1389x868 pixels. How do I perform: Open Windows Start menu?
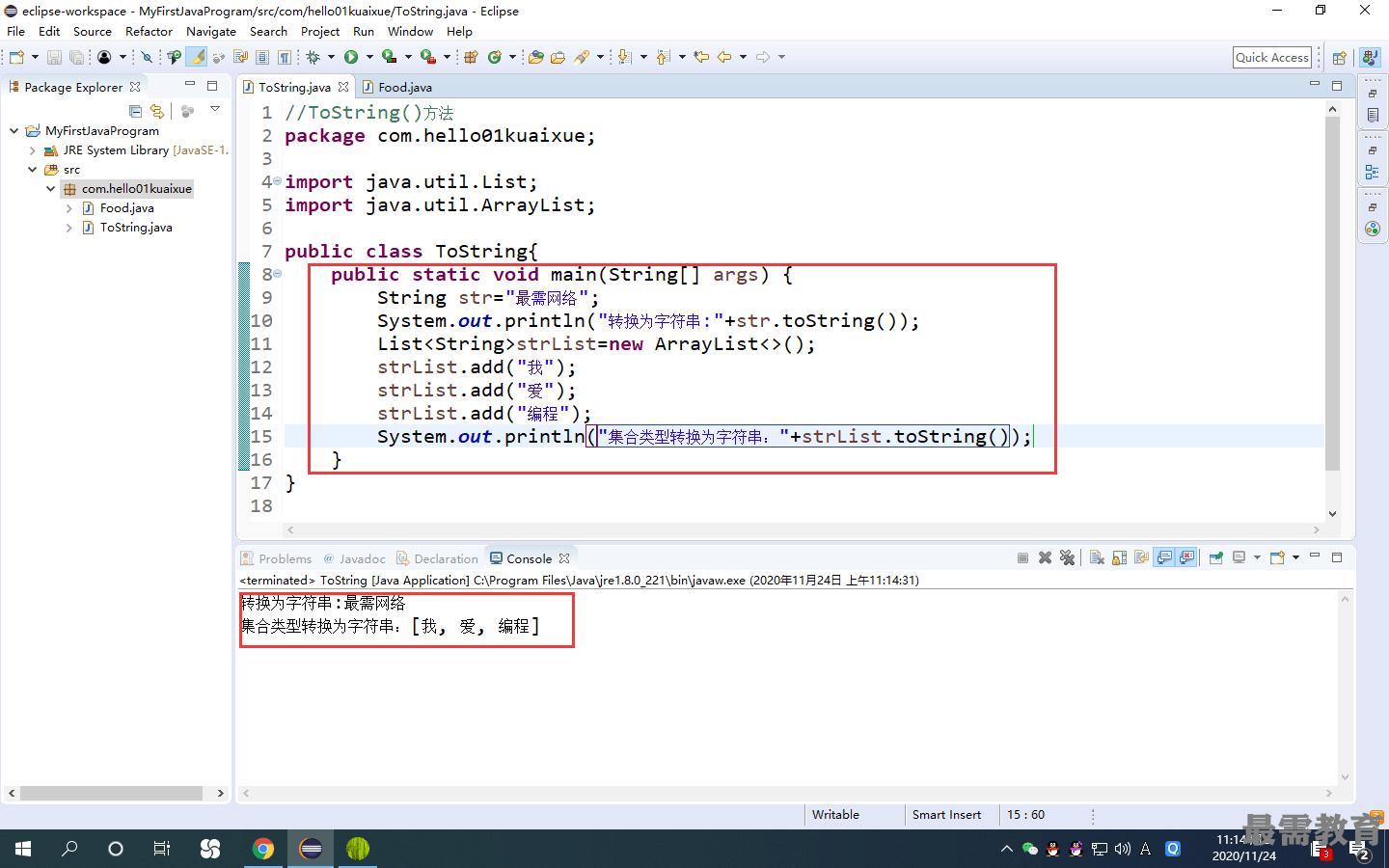pyautogui.click(x=23, y=849)
